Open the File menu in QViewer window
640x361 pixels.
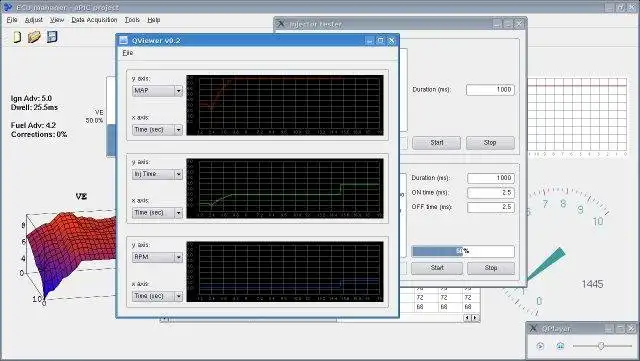pyautogui.click(x=128, y=53)
